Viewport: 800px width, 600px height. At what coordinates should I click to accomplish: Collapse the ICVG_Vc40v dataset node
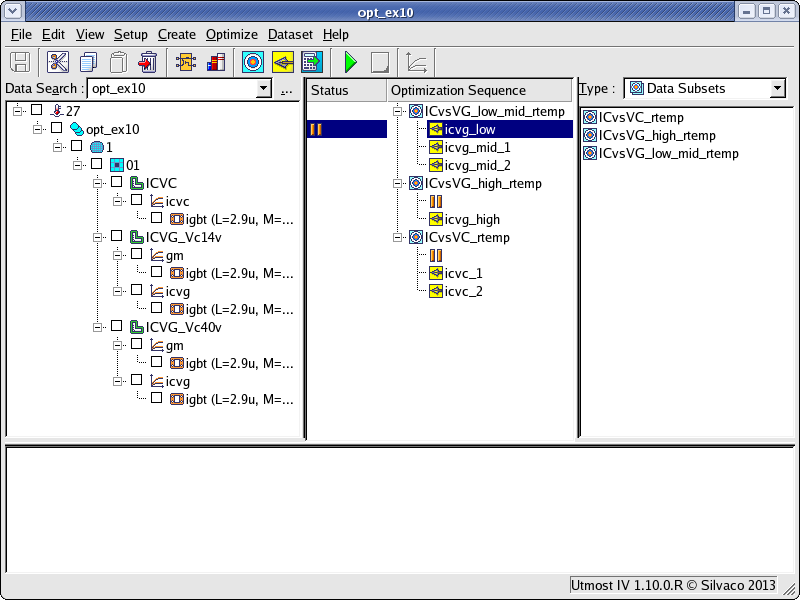(97, 328)
